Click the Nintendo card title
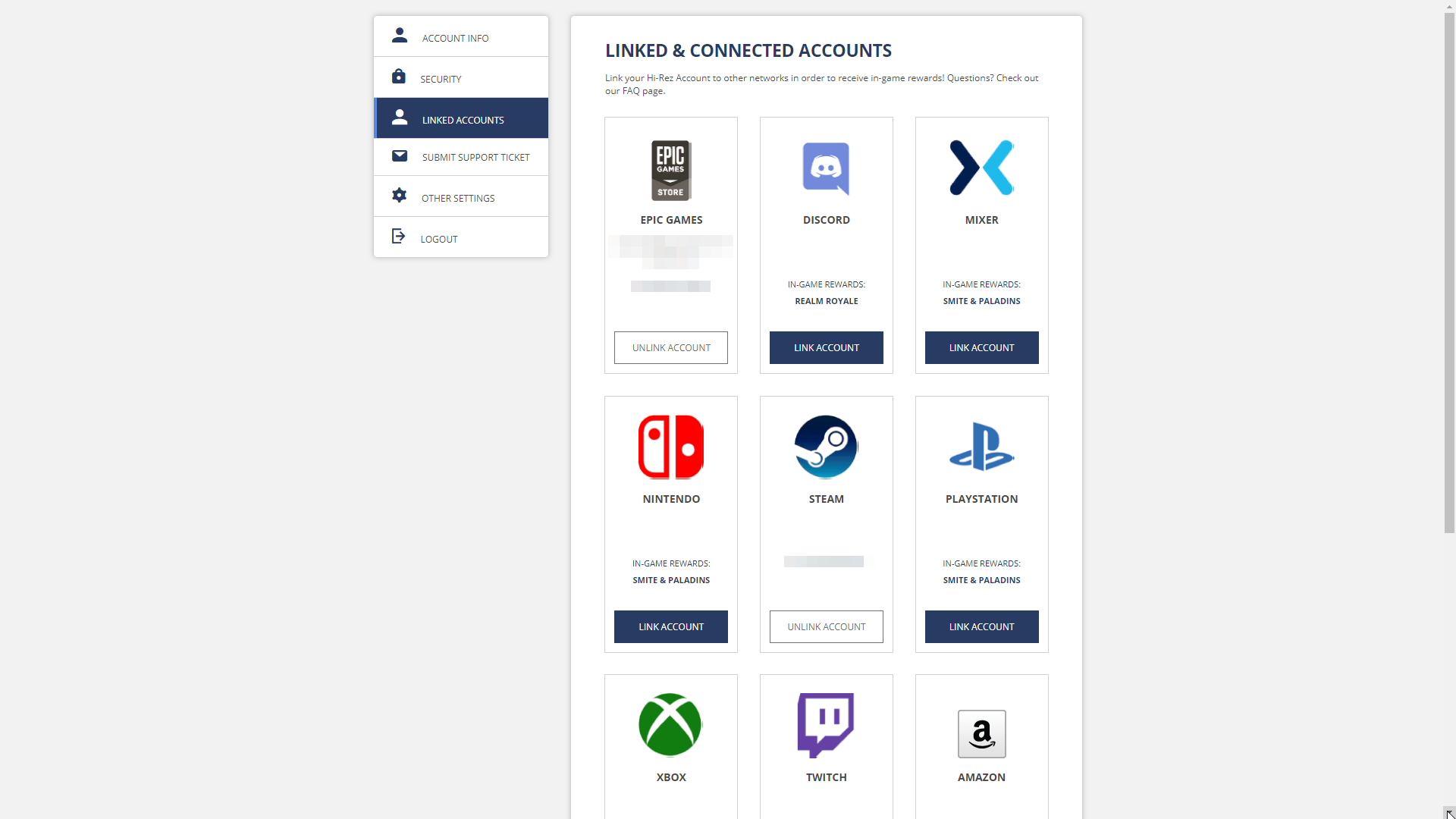Viewport: 1456px width, 819px height. tap(671, 499)
